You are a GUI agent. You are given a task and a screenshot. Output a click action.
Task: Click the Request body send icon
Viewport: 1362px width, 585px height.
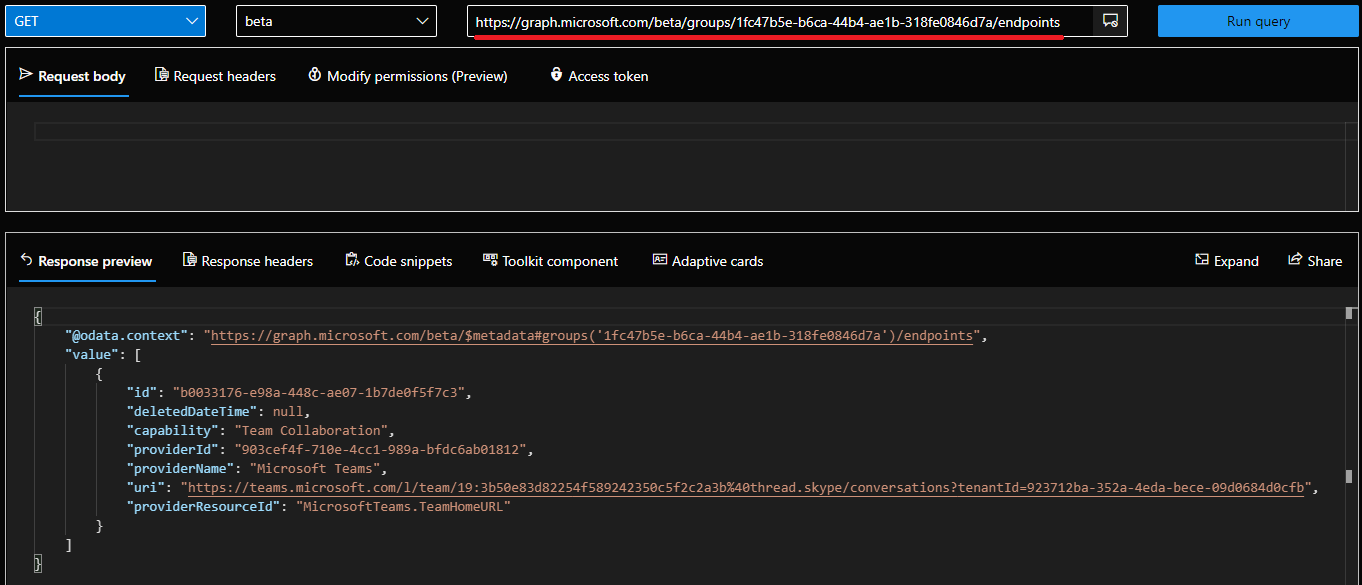coord(26,75)
